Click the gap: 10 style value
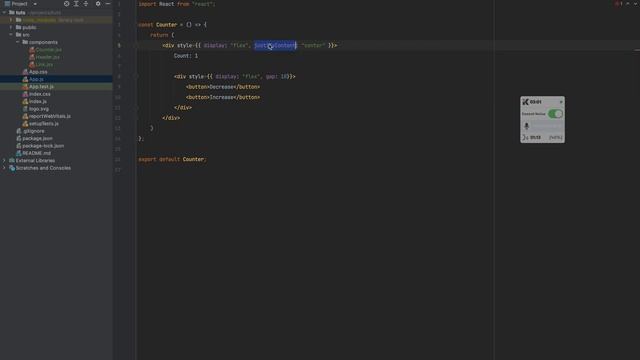640x360 pixels. pos(277,76)
